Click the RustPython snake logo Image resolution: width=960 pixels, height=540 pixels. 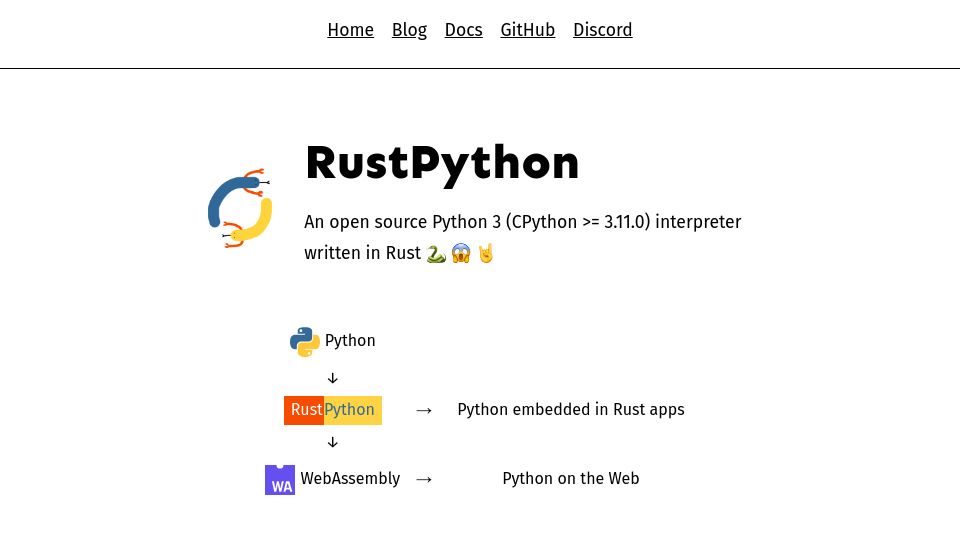pyautogui.click(x=239, y=208)
